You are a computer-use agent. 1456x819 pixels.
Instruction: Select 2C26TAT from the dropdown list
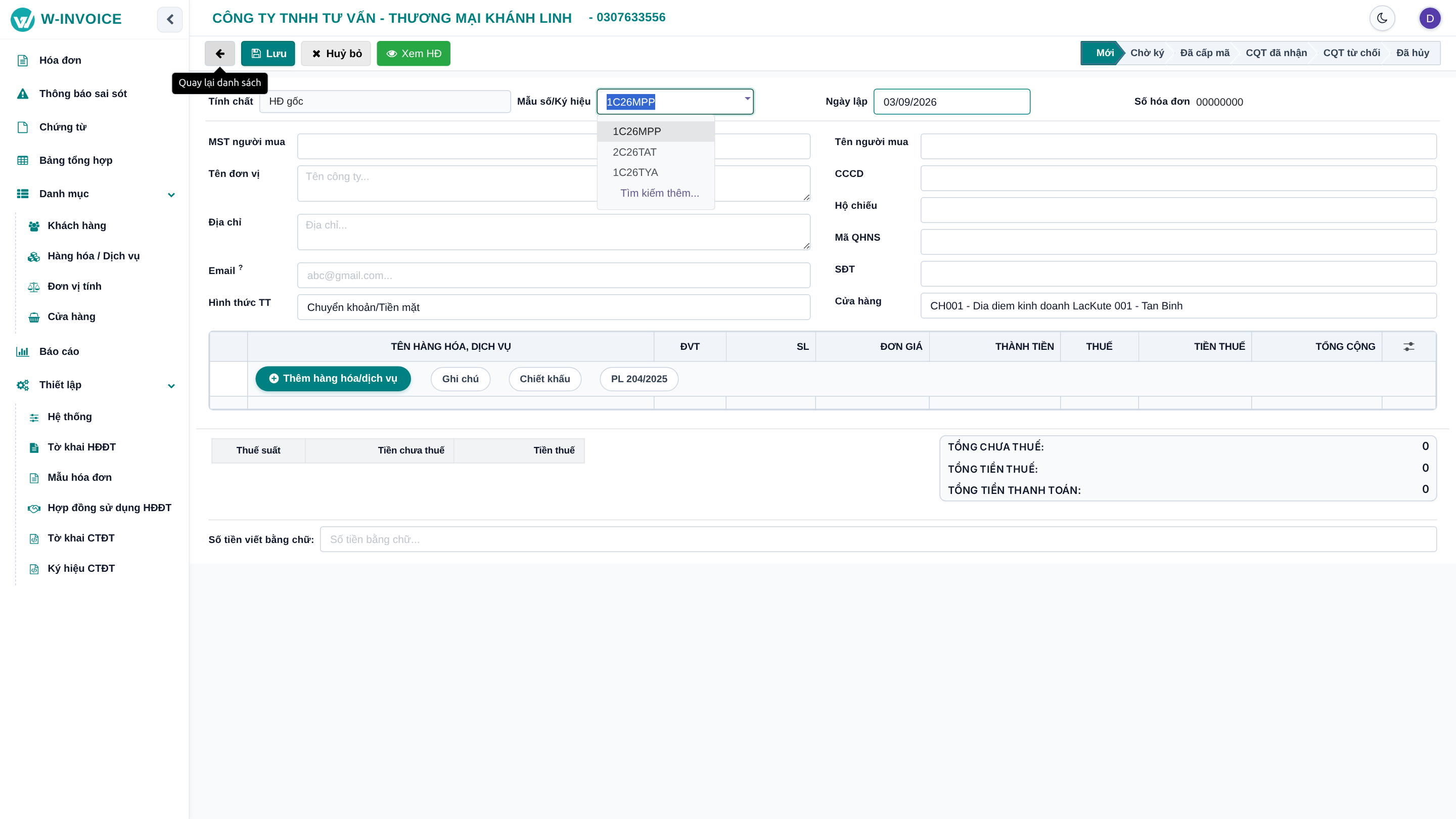pyautogui.click(x=656, y=152)
